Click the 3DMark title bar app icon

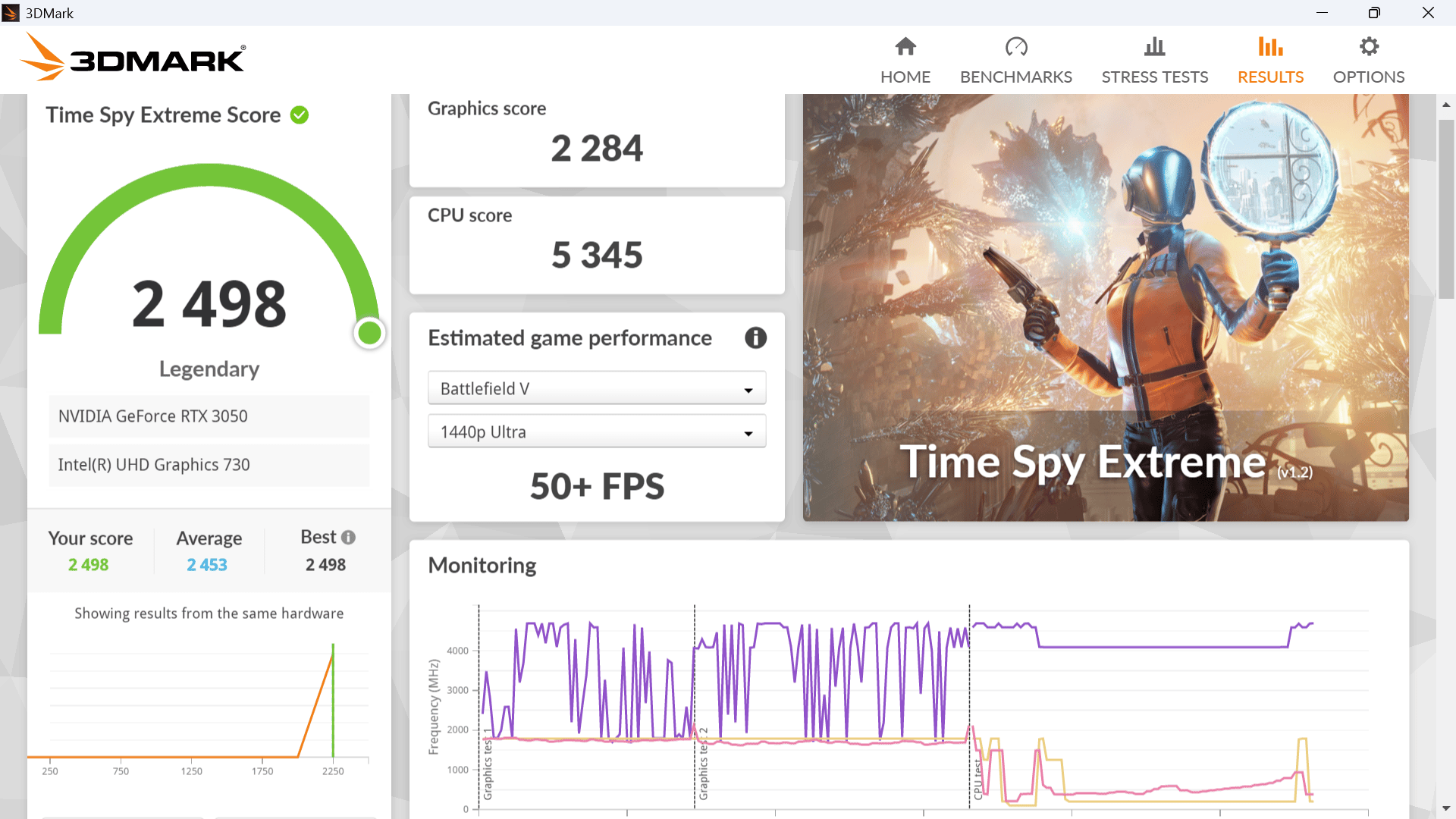(x=11, y=13)
